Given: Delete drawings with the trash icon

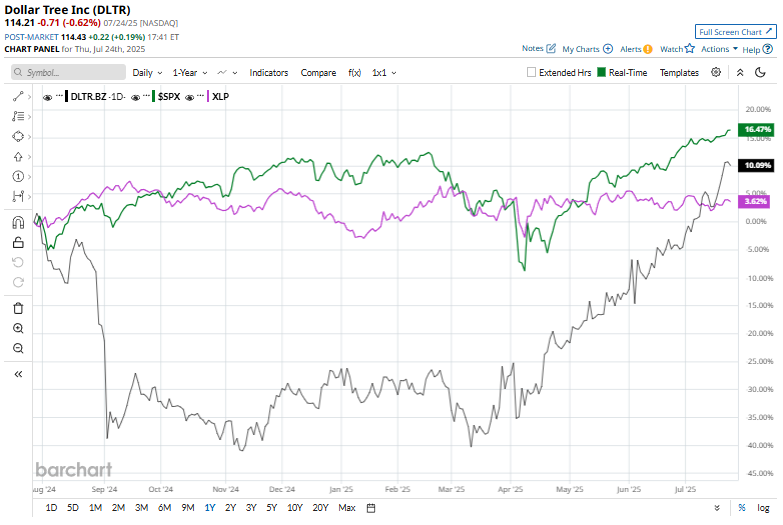Looking at the screenshot, I should (x=18, y=308).
